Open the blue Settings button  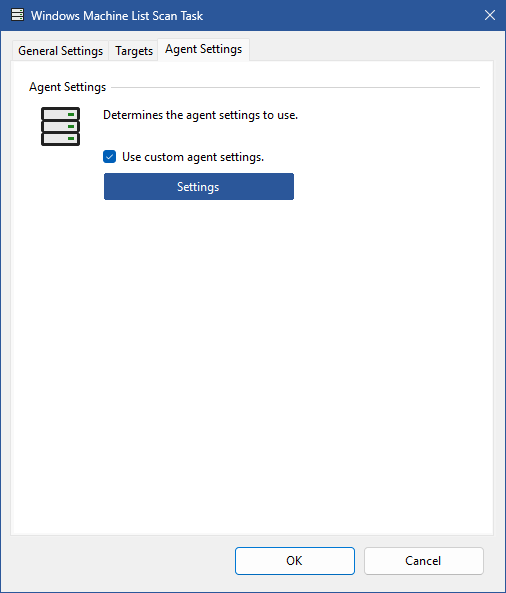[199, 186]
